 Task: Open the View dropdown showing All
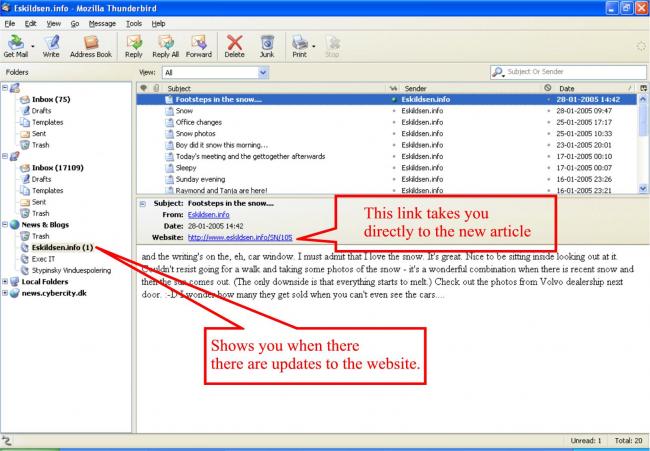[x=215, y=73]
